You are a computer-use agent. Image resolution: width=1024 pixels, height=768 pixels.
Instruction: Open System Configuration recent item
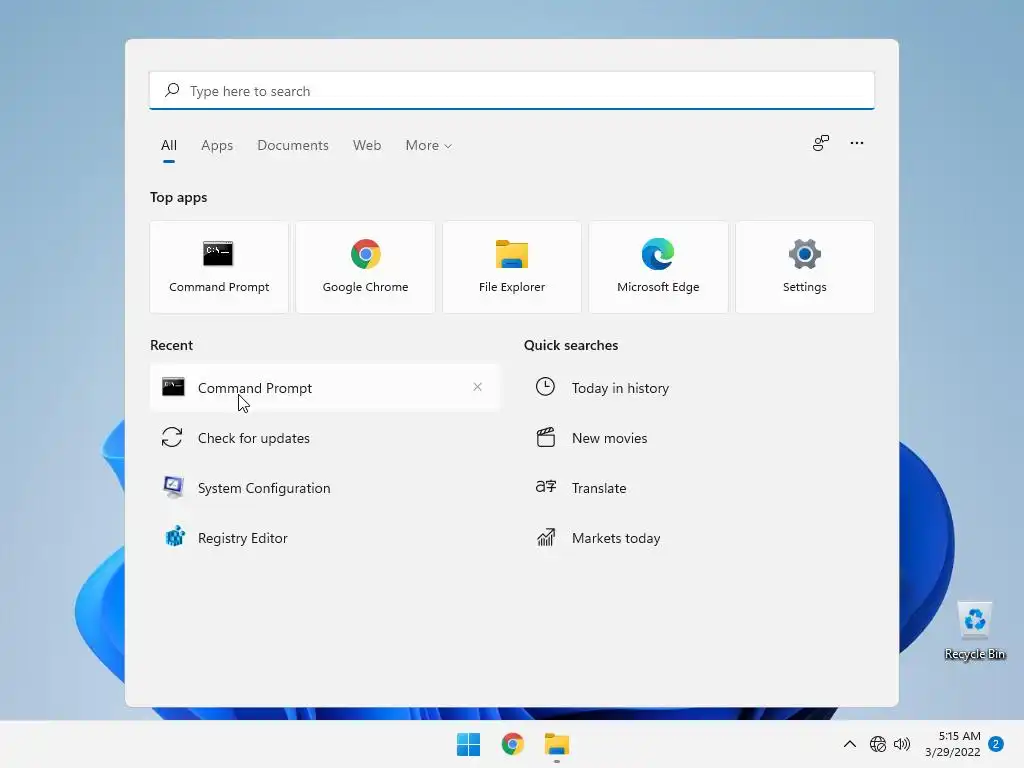click(x=325, y=488)
